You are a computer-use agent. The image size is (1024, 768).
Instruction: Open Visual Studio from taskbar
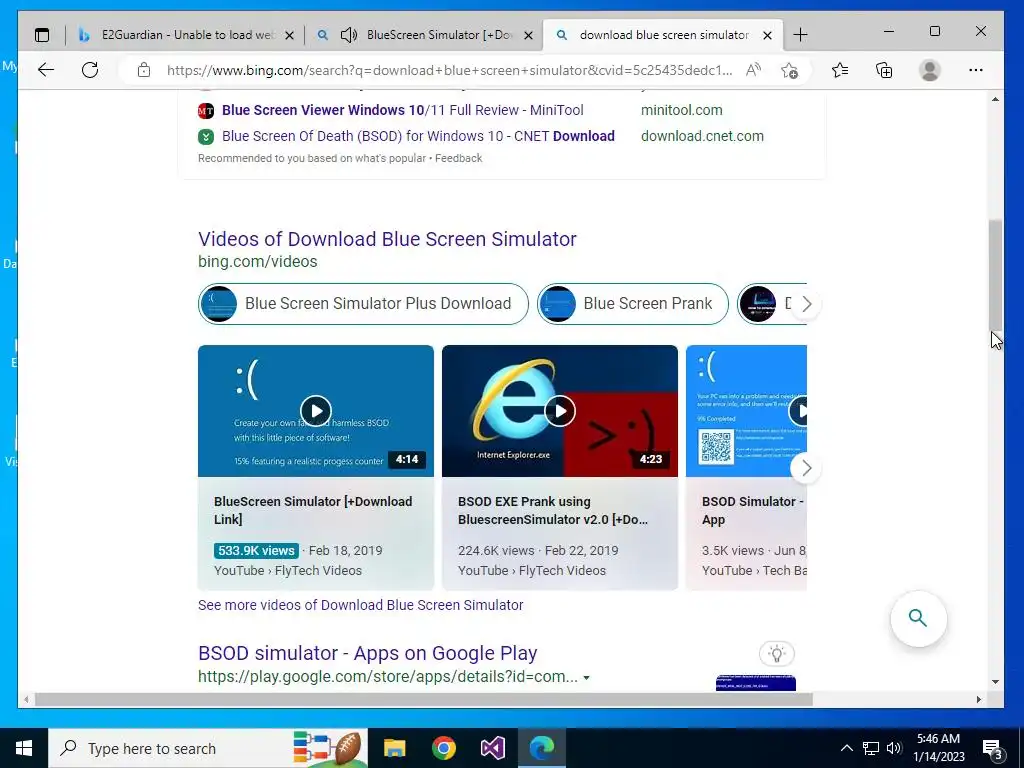492,748
